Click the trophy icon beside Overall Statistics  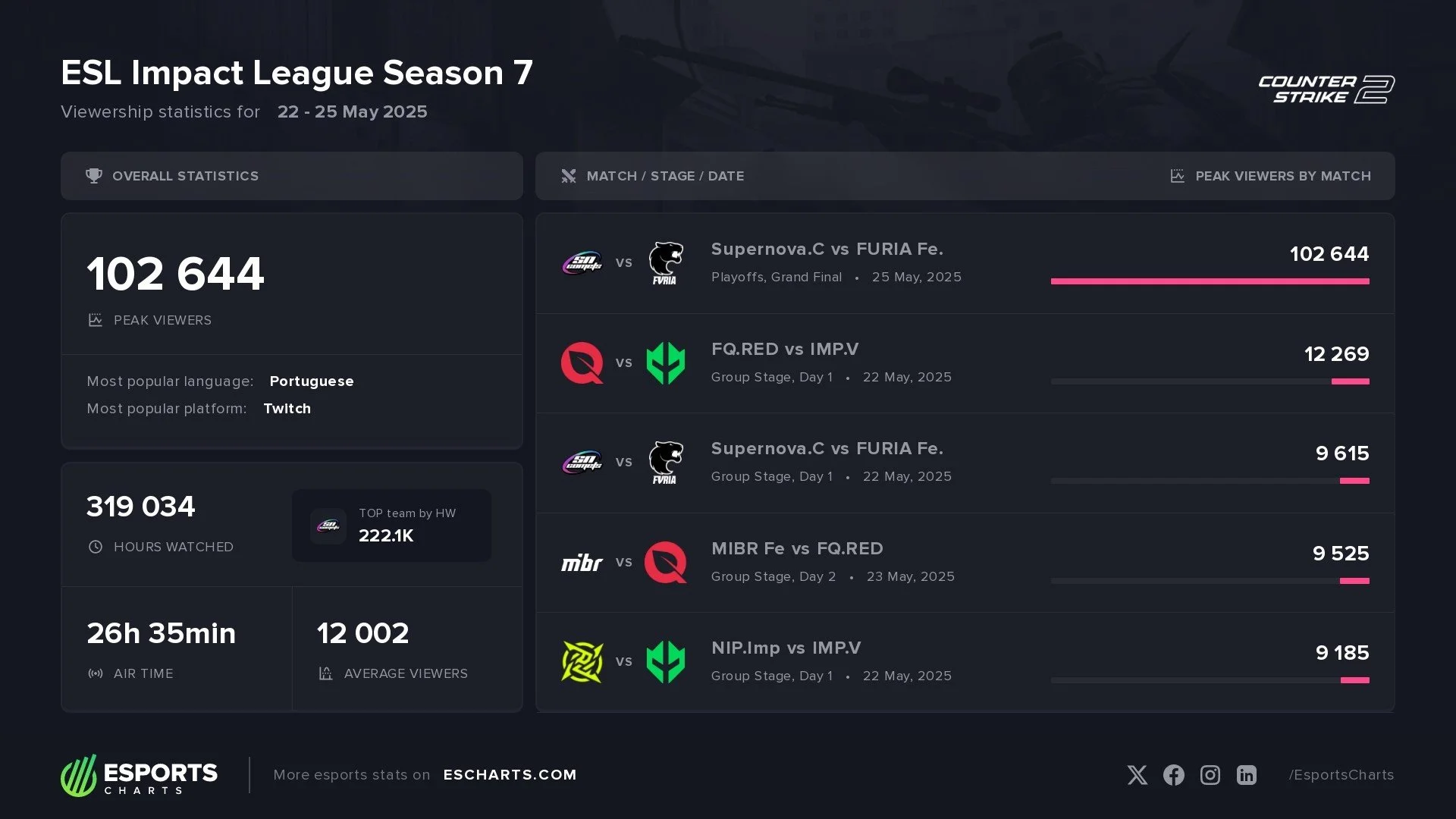click(x=94, y=176)
